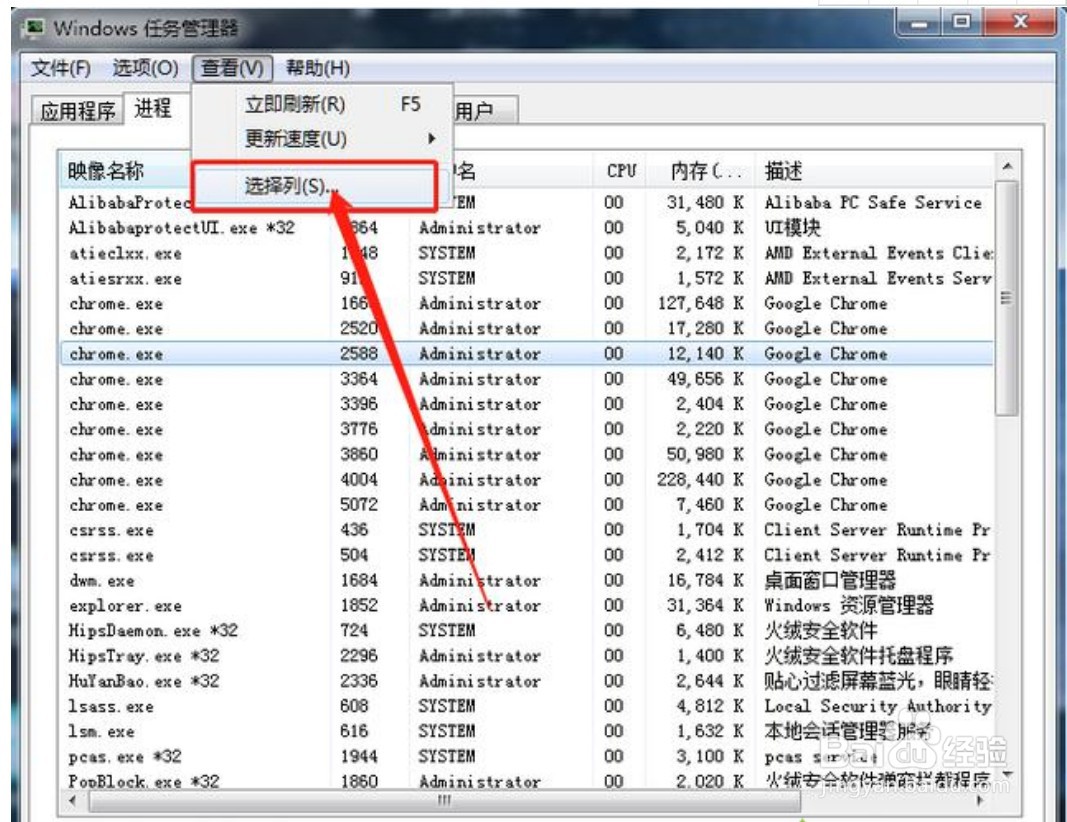Switch to the 进程 tab
The image size is (1067, 822).
[x=154, y=108]
